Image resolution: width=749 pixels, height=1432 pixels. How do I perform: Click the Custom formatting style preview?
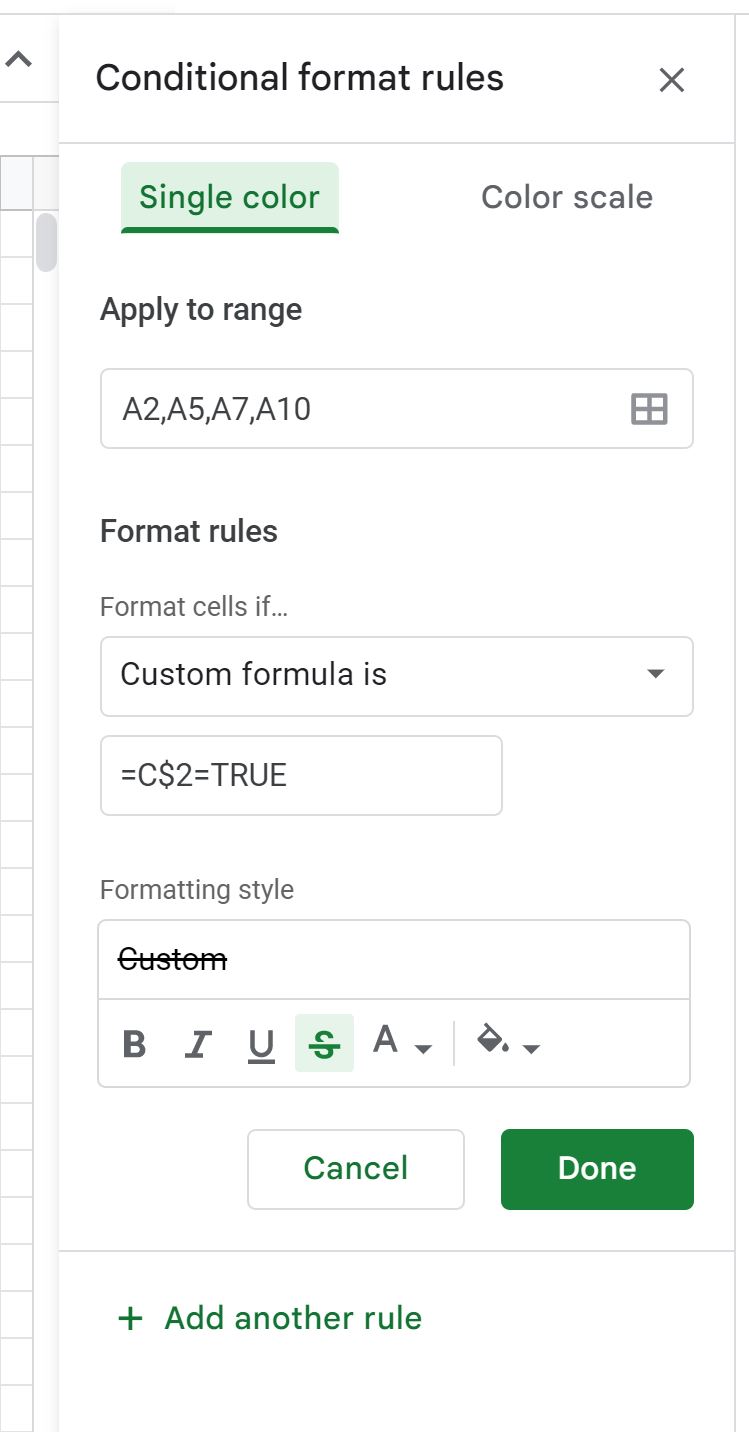tap(394, 960)
